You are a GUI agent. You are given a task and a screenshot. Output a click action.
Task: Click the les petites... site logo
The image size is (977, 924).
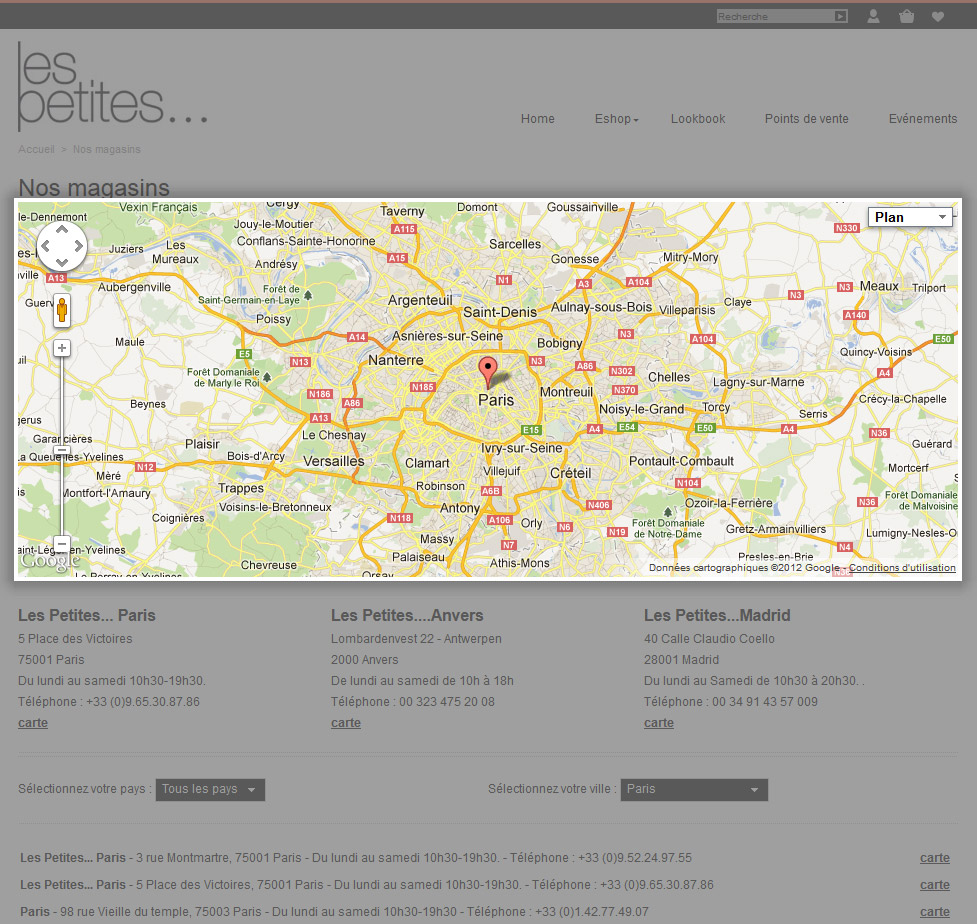112,87
